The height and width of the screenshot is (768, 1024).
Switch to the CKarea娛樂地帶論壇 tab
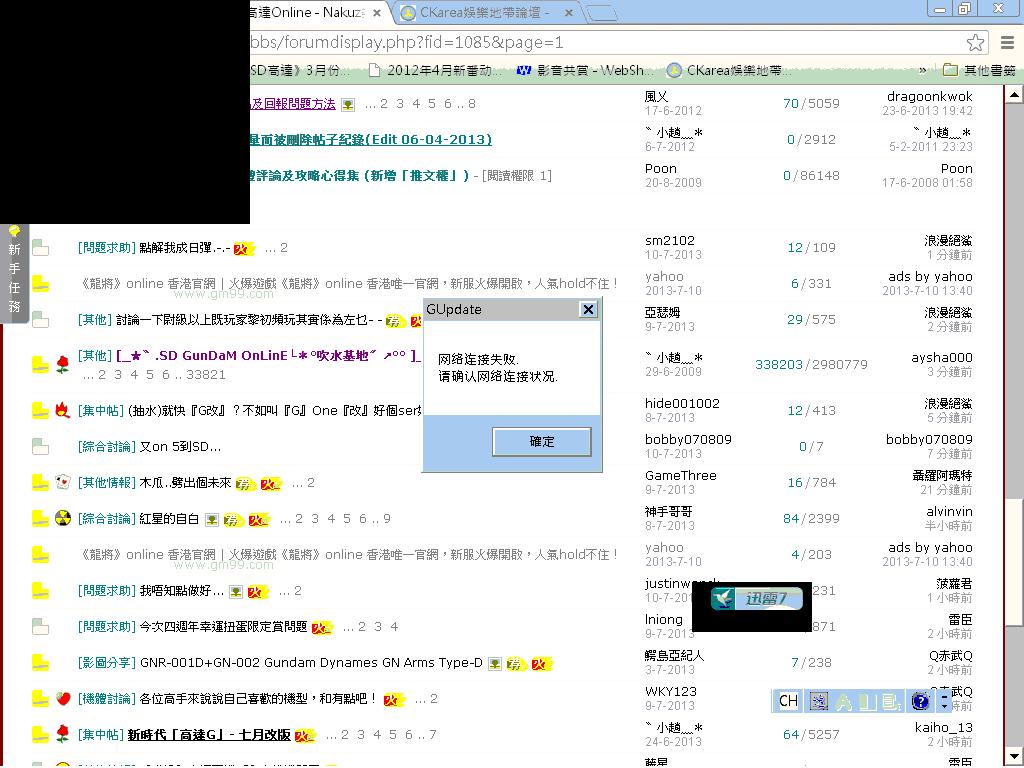point(487,13)
